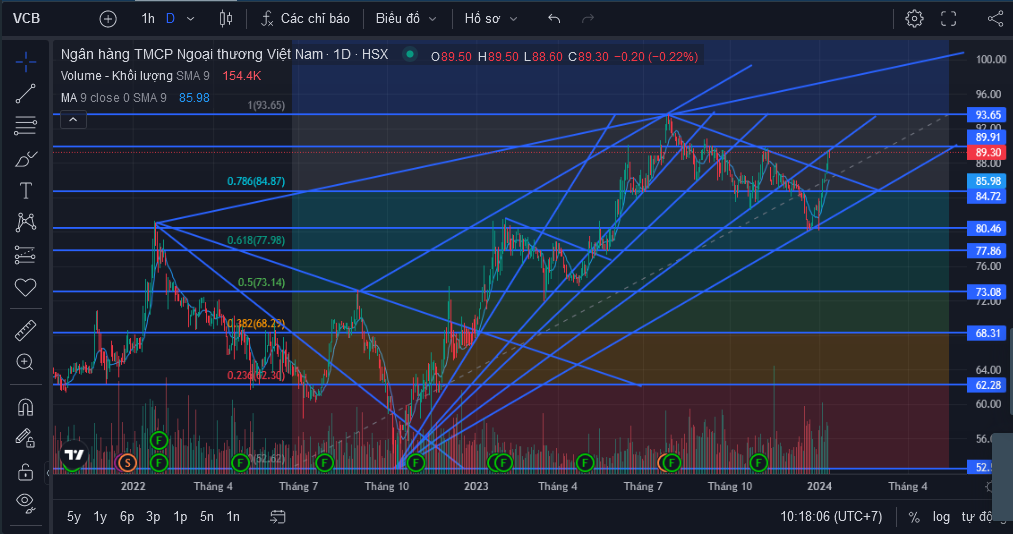The width and height of the screenshot is (1013, 534).
Task: Activate the zoom in tool
Action: tap(25, 362)
